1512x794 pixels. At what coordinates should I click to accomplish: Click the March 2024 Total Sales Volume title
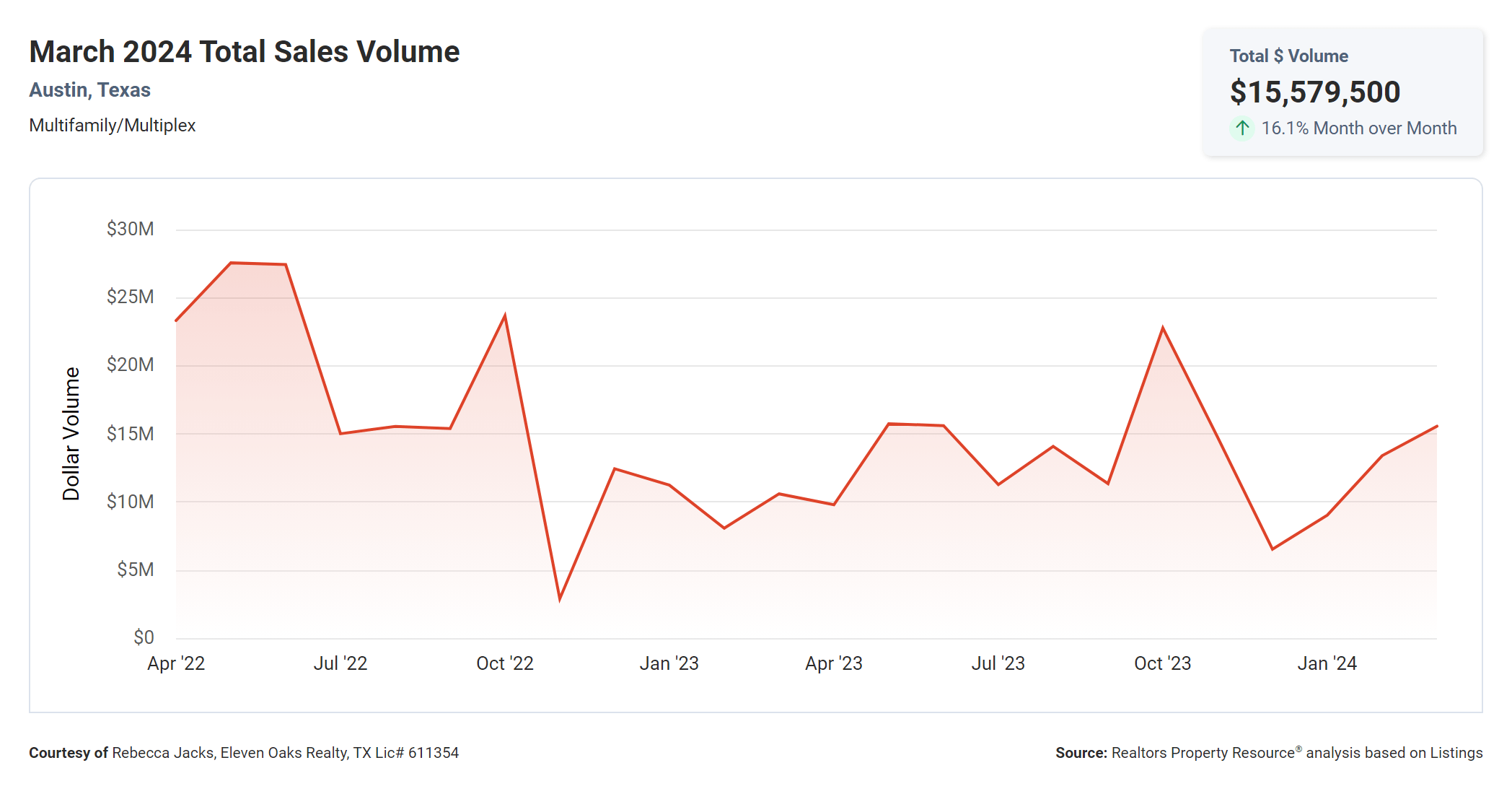click(244, 52)
